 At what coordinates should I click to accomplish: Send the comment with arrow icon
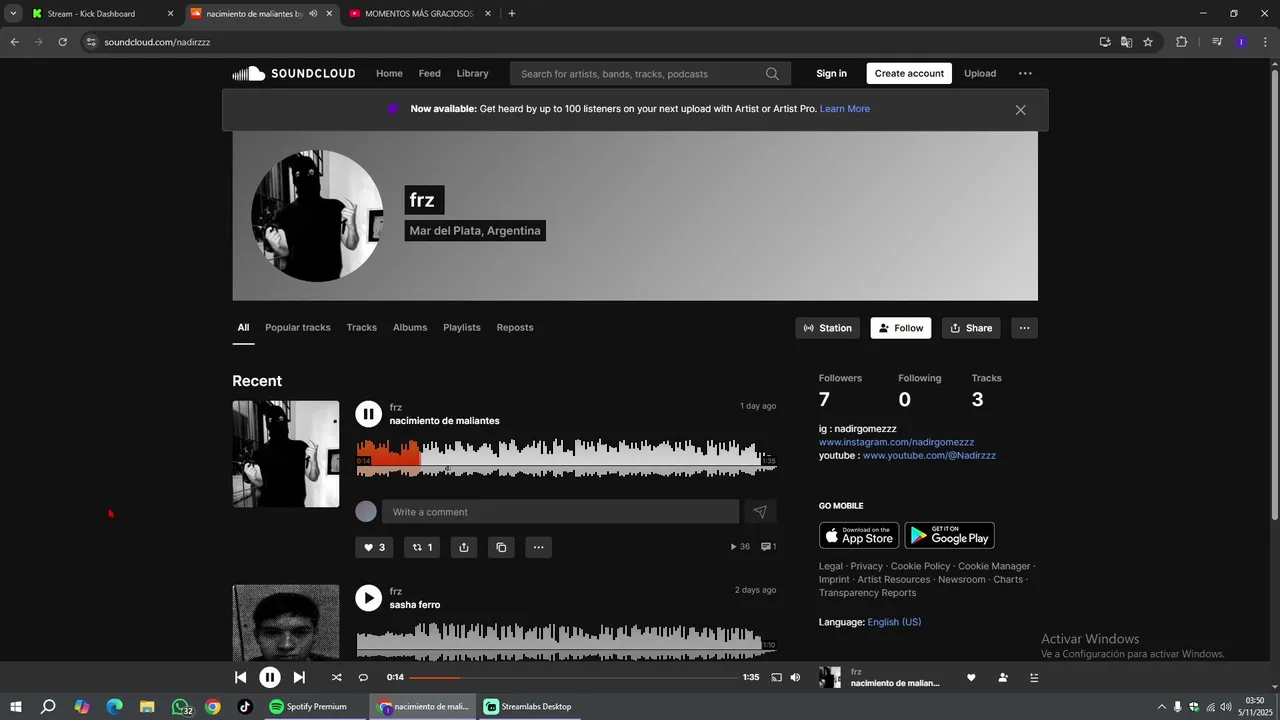(760, 512)
